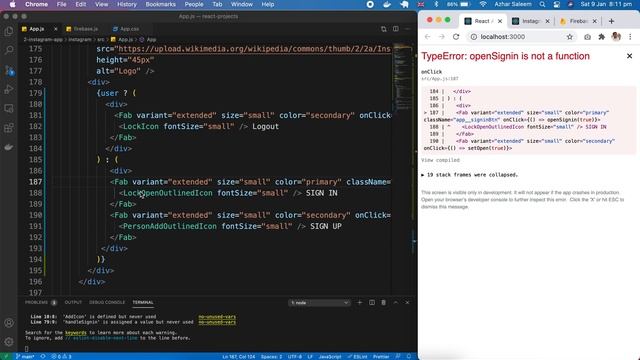This screenshot has width=640, height=360.
Task: Click line number 187 in the gutter
Action: 36,182
